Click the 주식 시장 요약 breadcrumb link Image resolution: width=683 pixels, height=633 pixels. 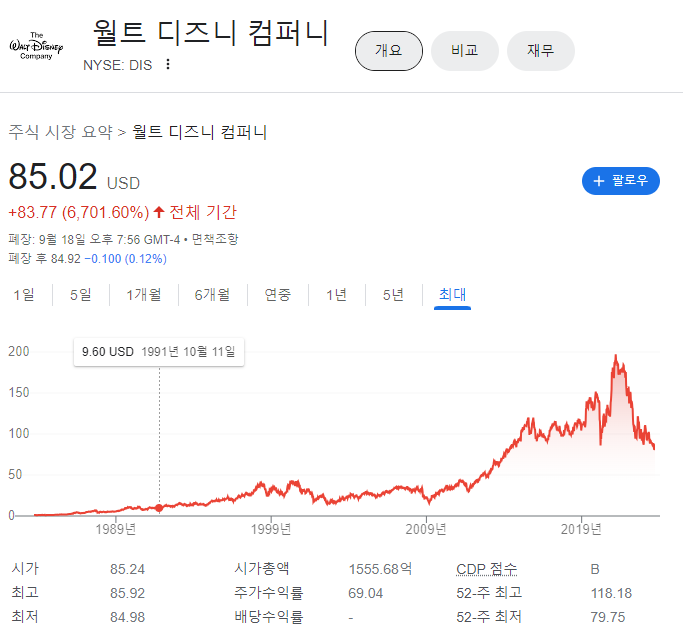click(x=61, y=132)
